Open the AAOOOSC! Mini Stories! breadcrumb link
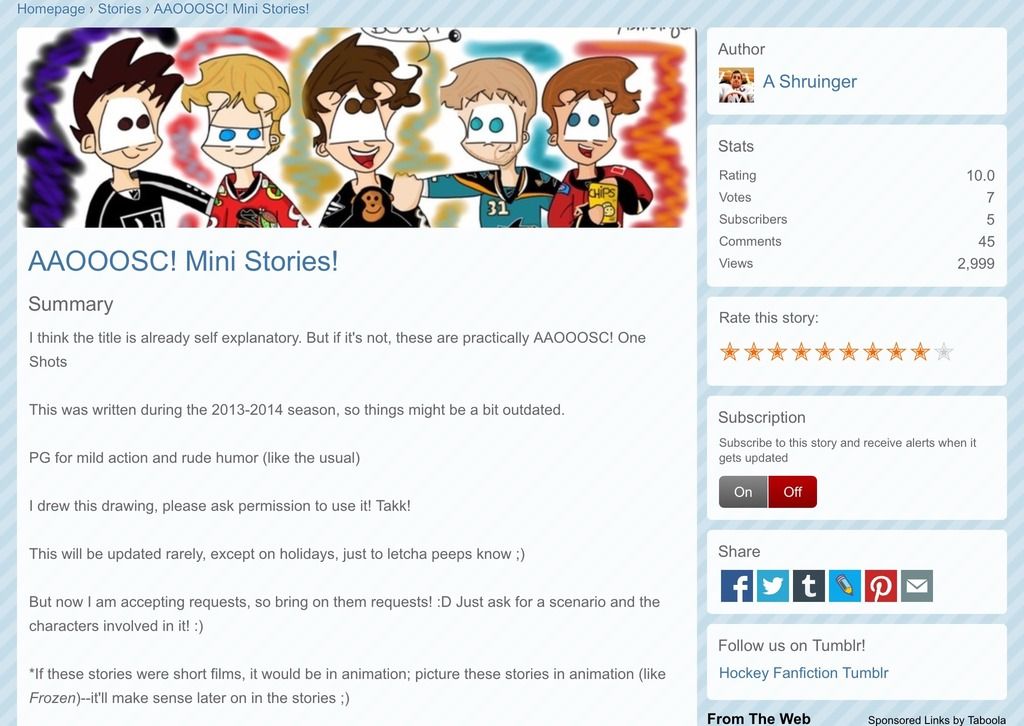 pyautogui.click(x=231, y=9)
